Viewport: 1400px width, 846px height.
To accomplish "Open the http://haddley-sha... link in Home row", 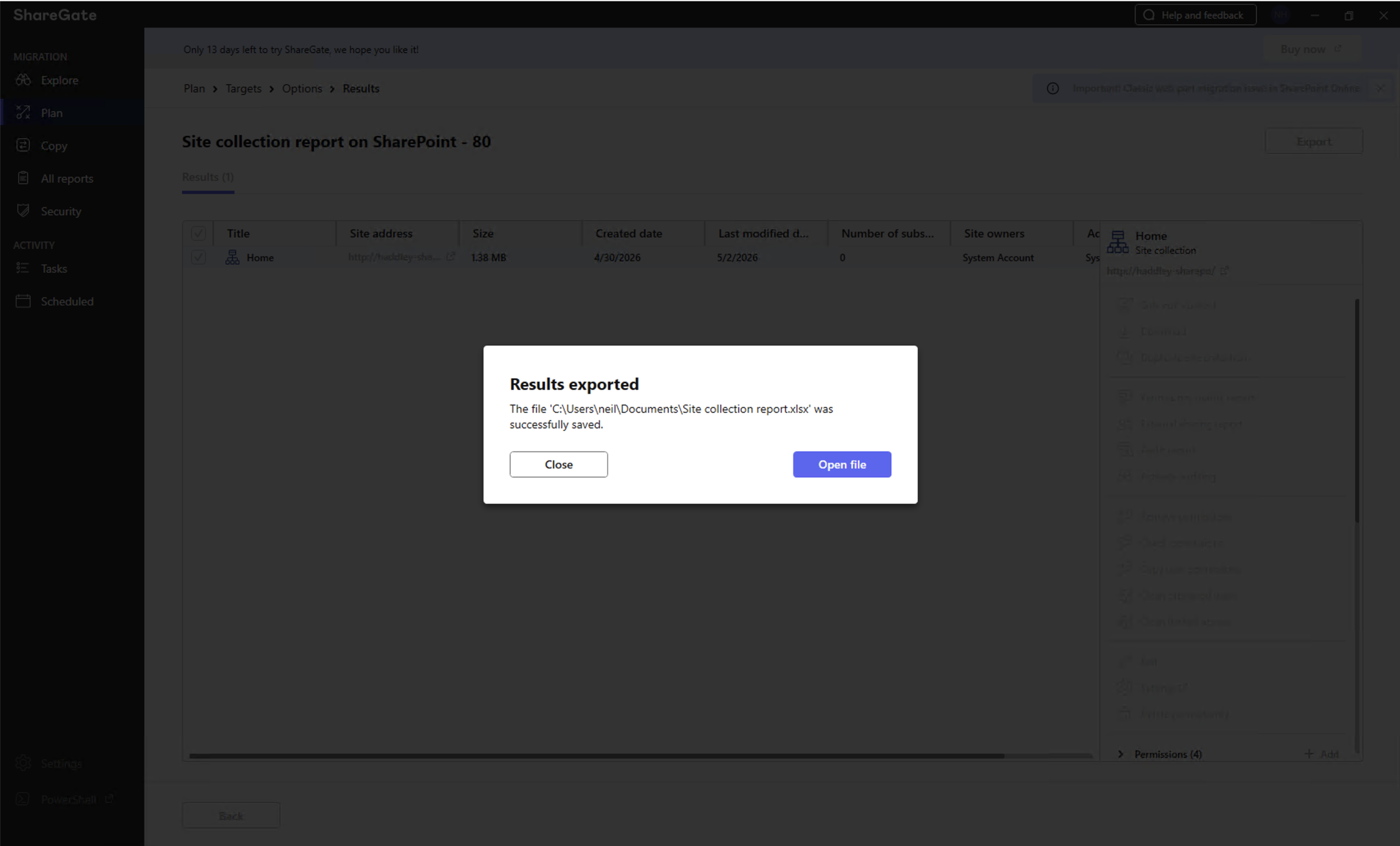I will 394,257.
